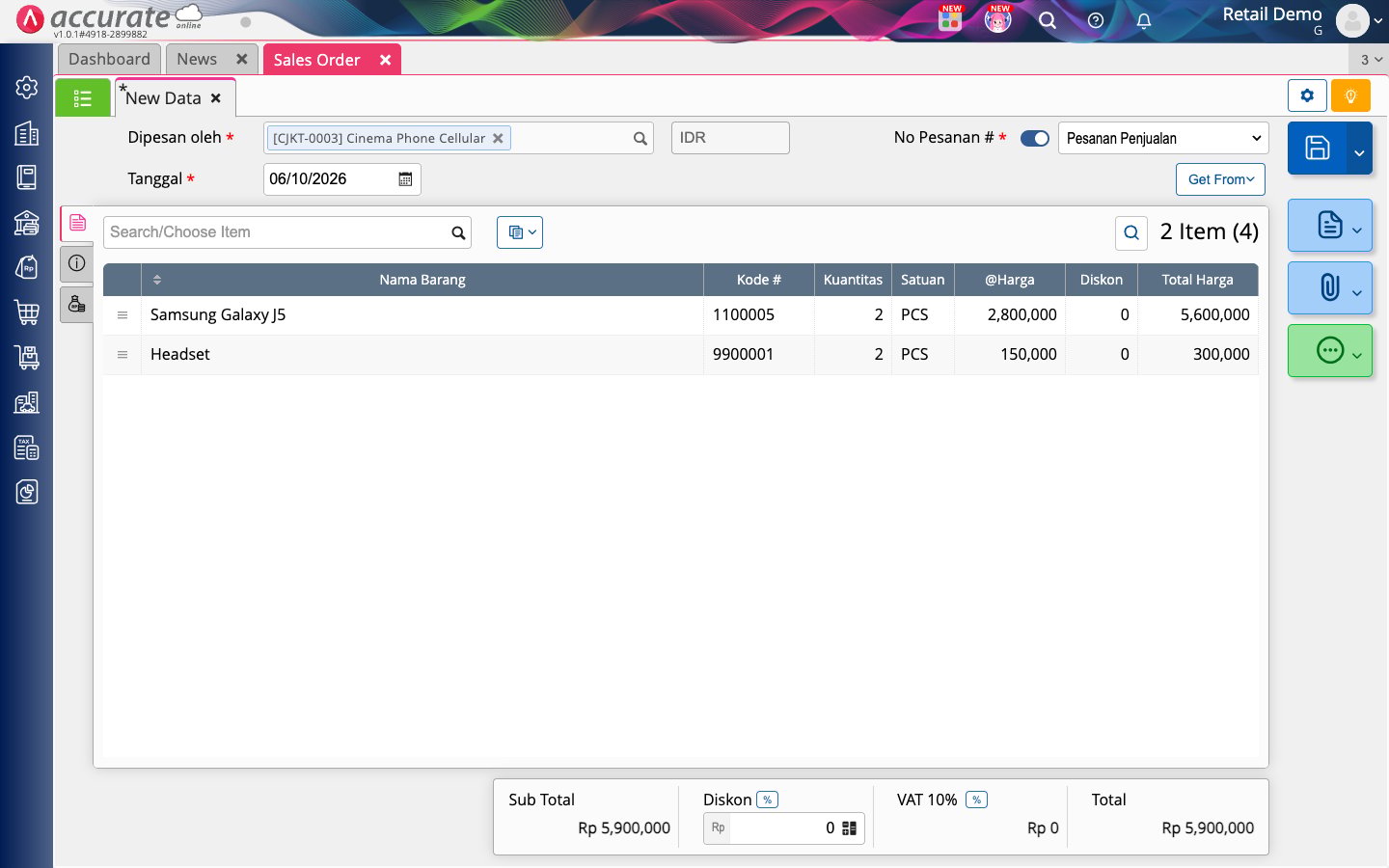Select the info circle side tab
Viewport: 1389px width, 868px height.
coord(77,263)
